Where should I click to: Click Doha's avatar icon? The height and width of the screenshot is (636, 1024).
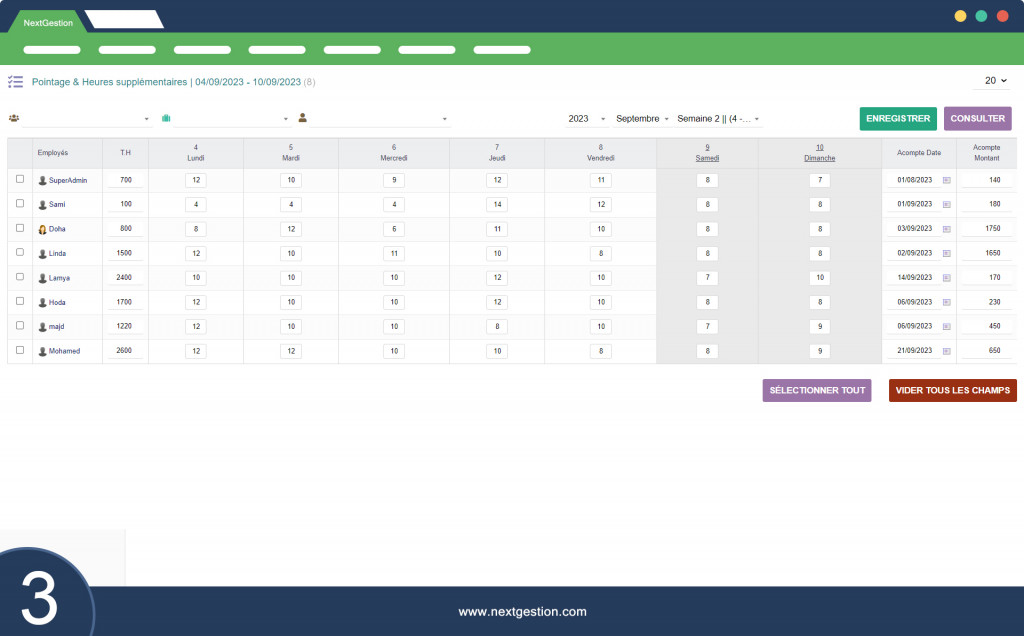[42, 229]
